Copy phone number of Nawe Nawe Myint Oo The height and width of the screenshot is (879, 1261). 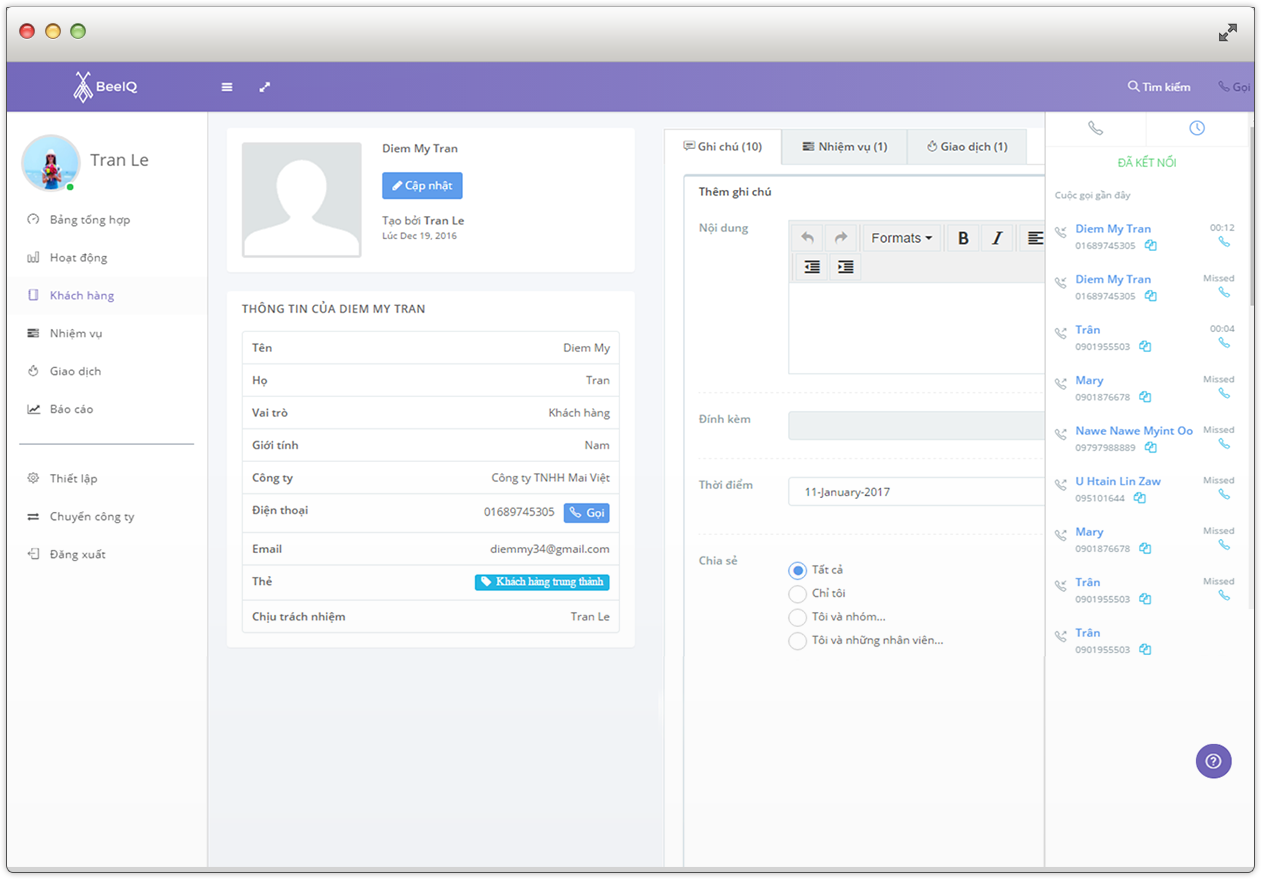point(1151,448)
